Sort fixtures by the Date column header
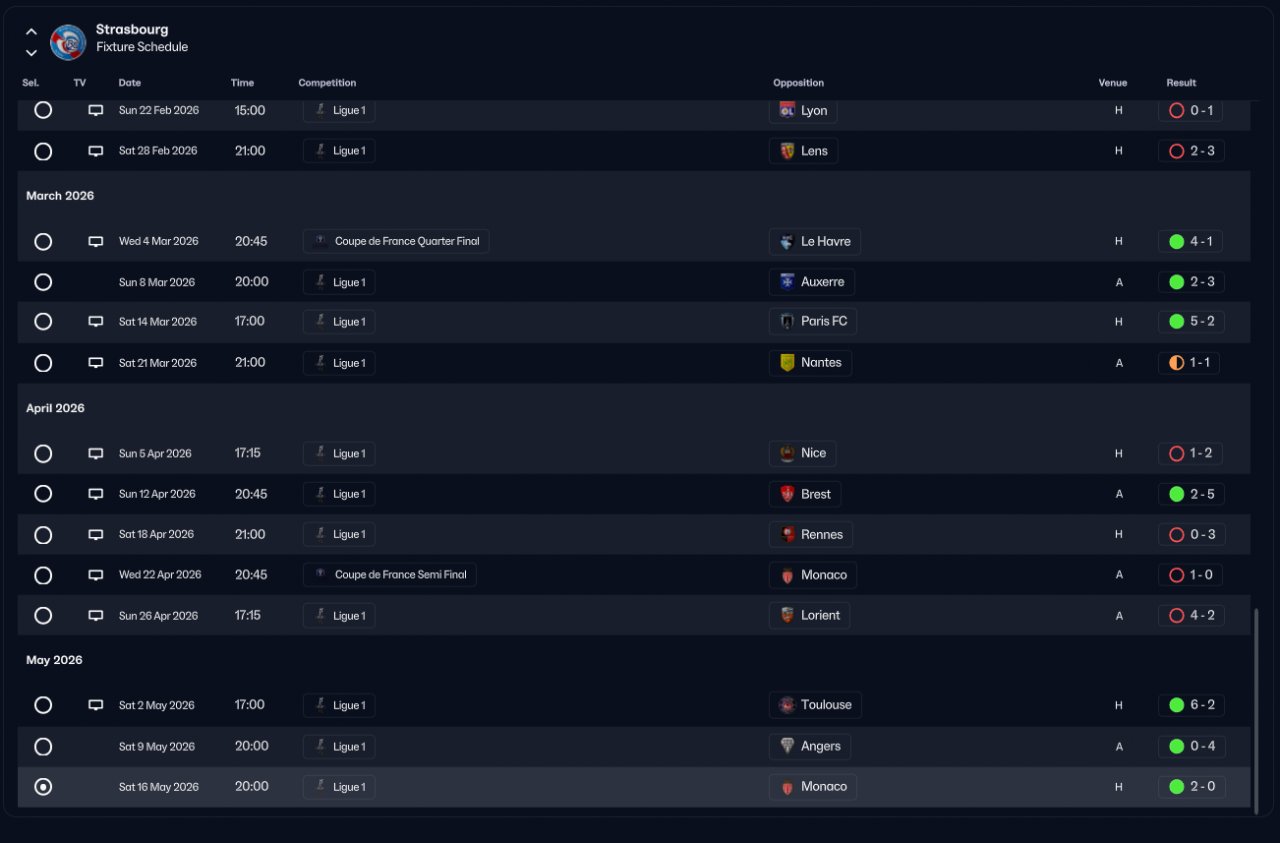This screenshot has width=1280, height=843. 130,83
